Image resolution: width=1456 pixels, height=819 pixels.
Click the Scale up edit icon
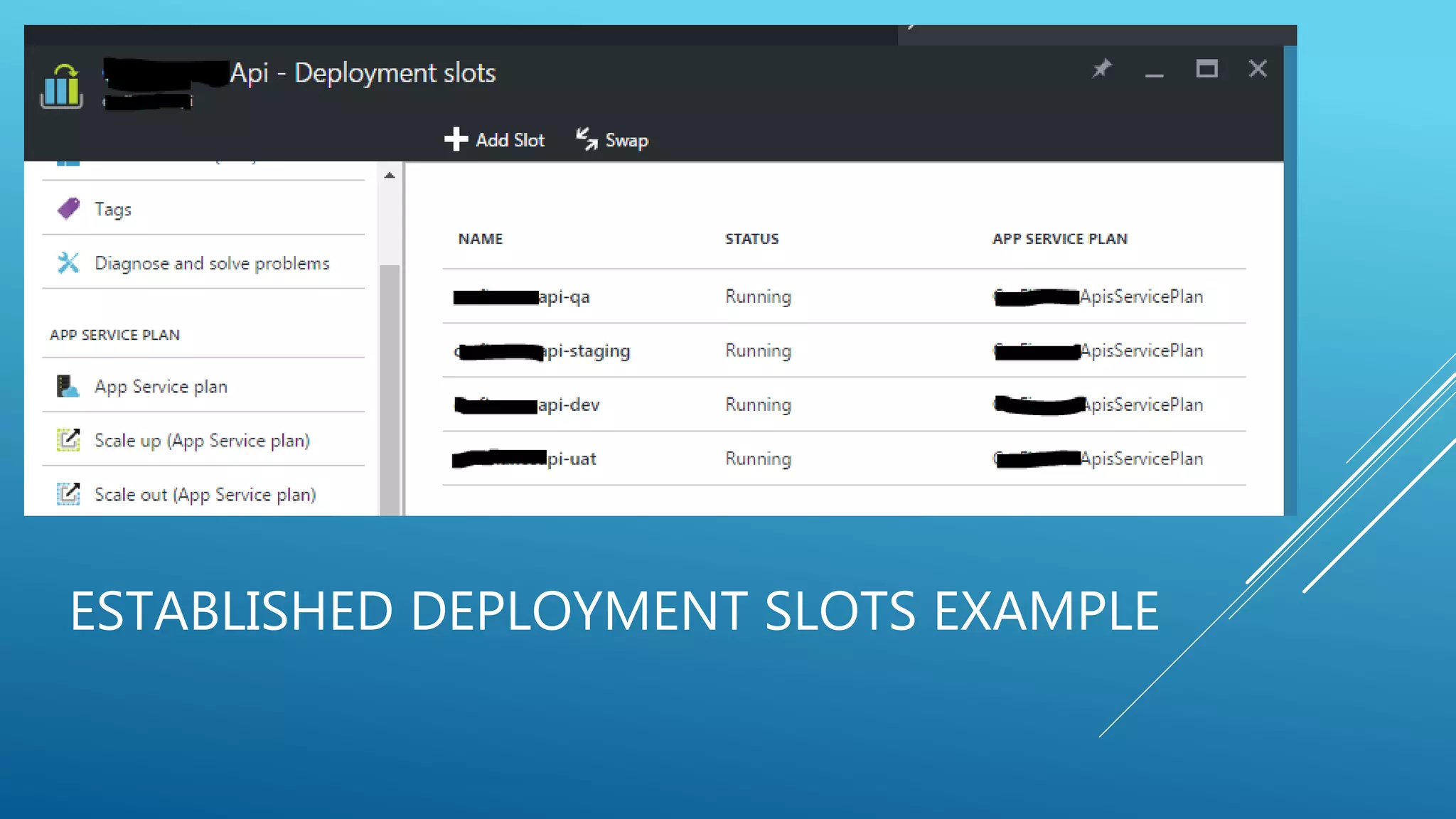click(68, 440)
